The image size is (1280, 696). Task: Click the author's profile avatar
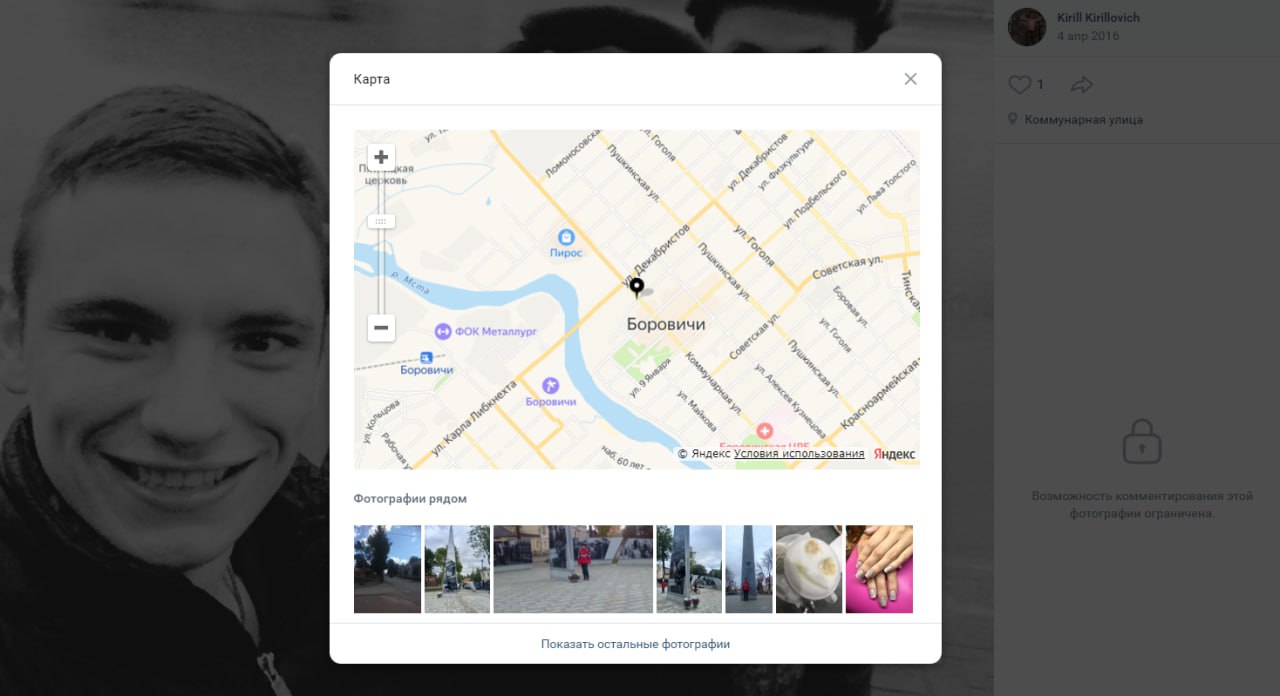coord(1027,27)
